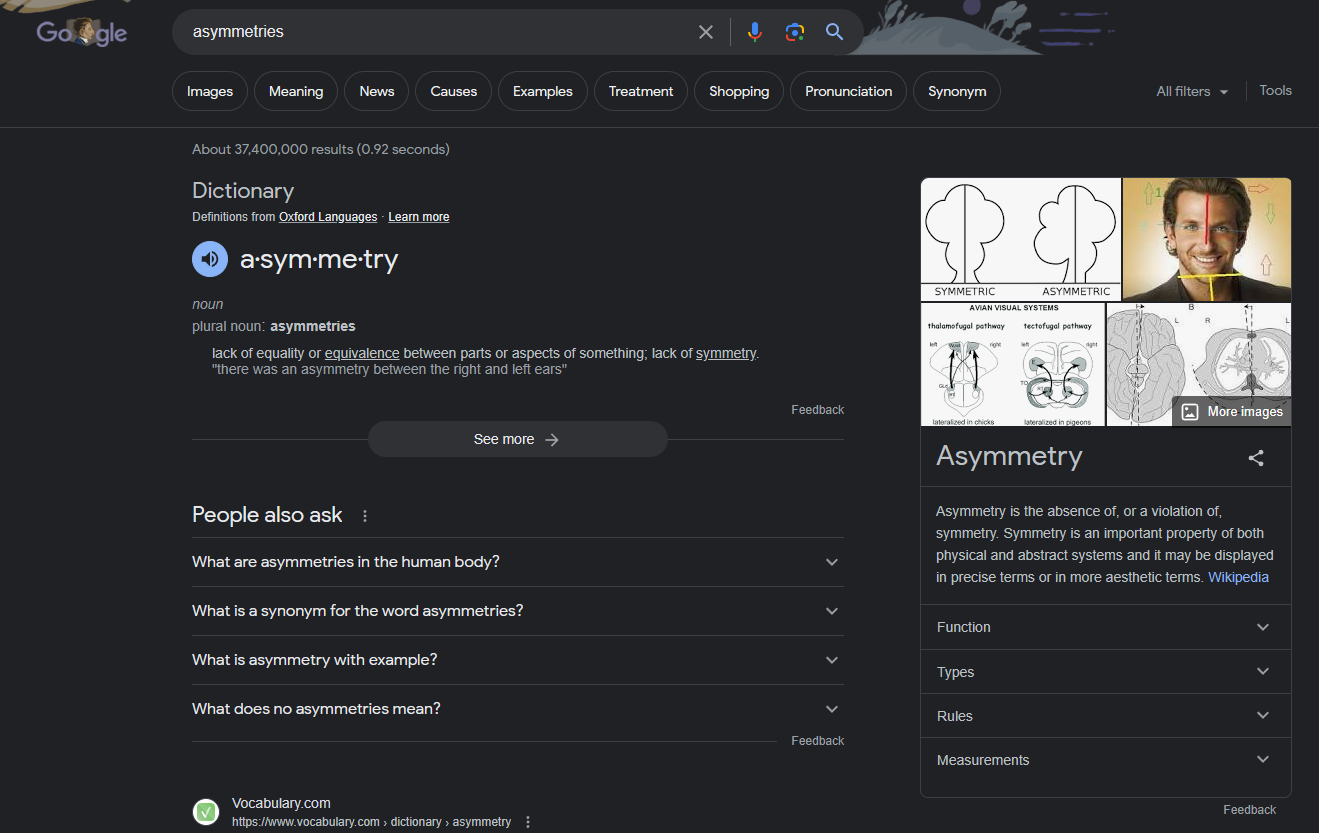Screen dimensions: 1319x833
Task: Follow the equivalence definition link
Action: [x=362, y=353]
